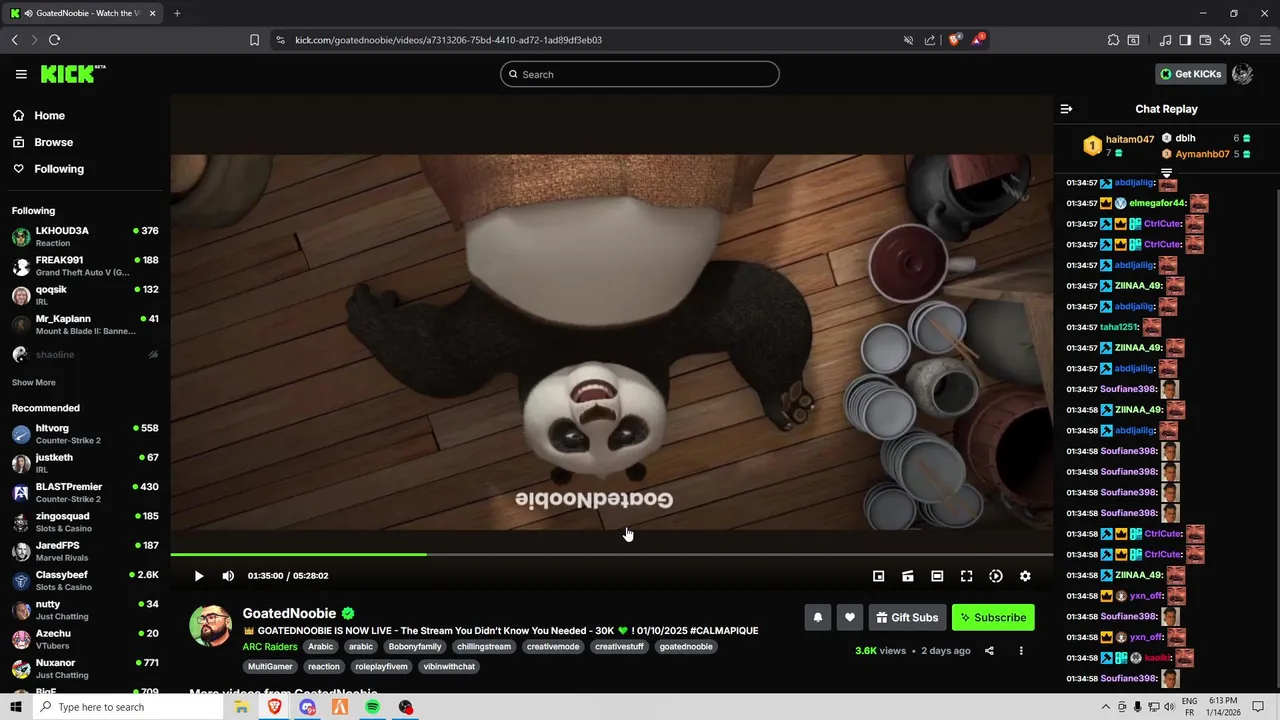Open a new browser tab

click(x=177, y=13)
